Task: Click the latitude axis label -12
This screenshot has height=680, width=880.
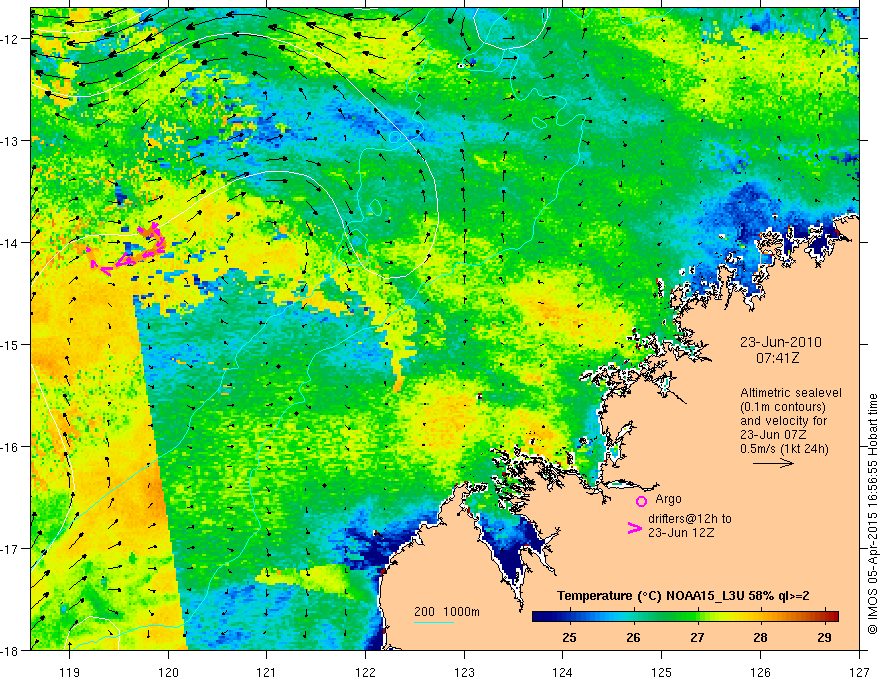Action: tap(11, 39)
